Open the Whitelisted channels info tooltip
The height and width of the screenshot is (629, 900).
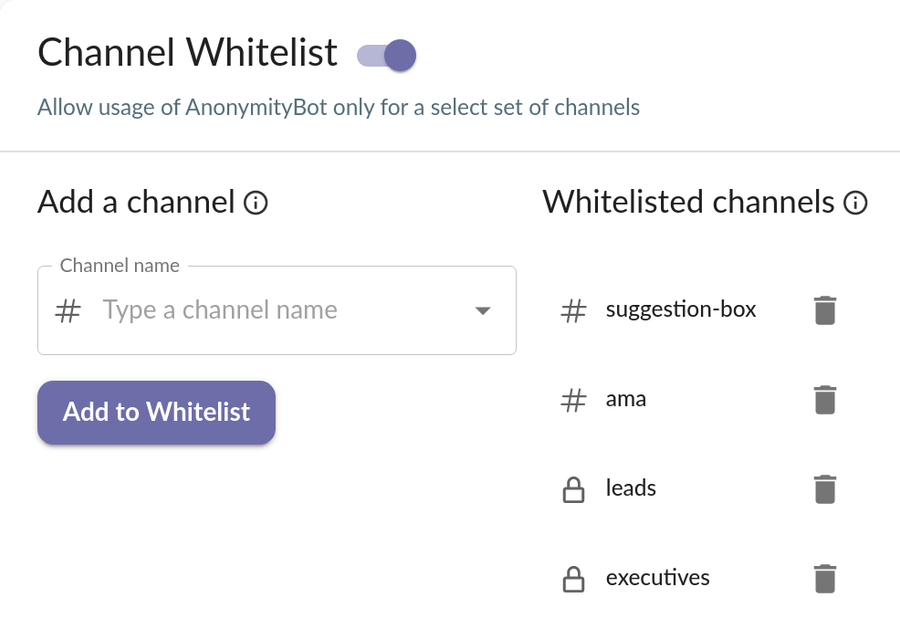pyautogui.click(x=856, y=203)
